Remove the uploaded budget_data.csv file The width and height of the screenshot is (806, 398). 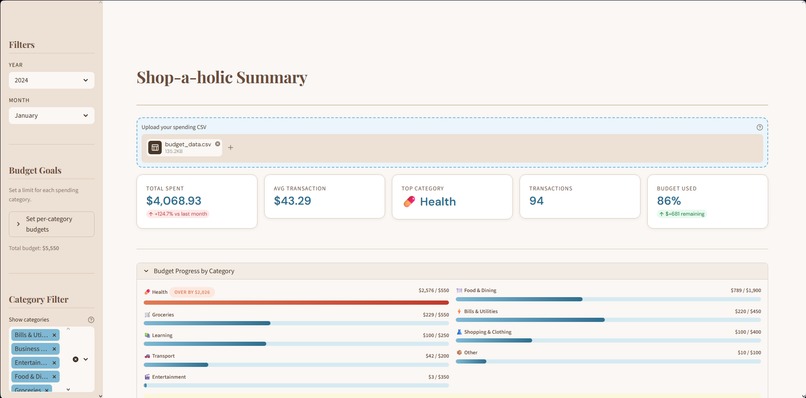coord(217,144)
